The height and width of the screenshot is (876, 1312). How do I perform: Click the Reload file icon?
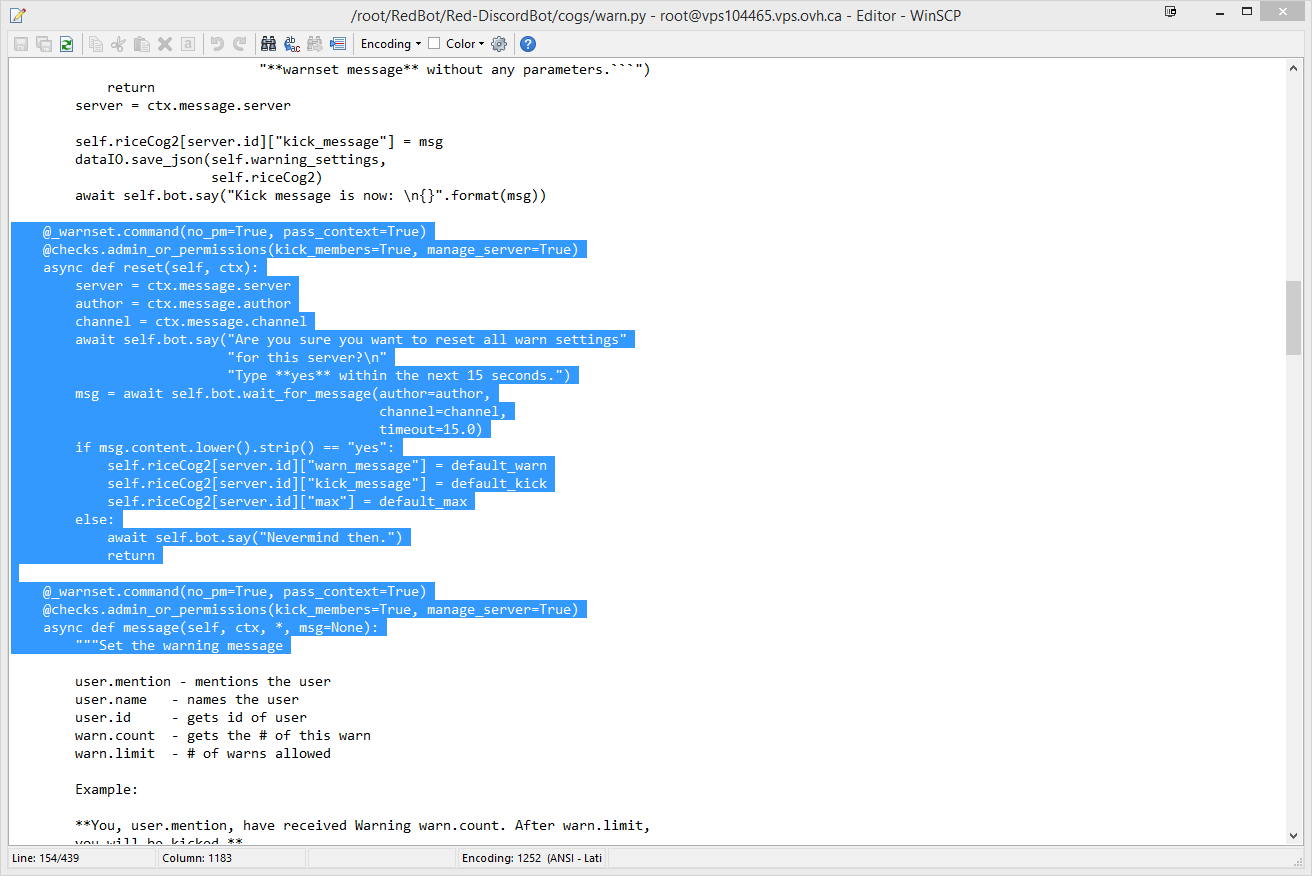[x=66, y=44]
